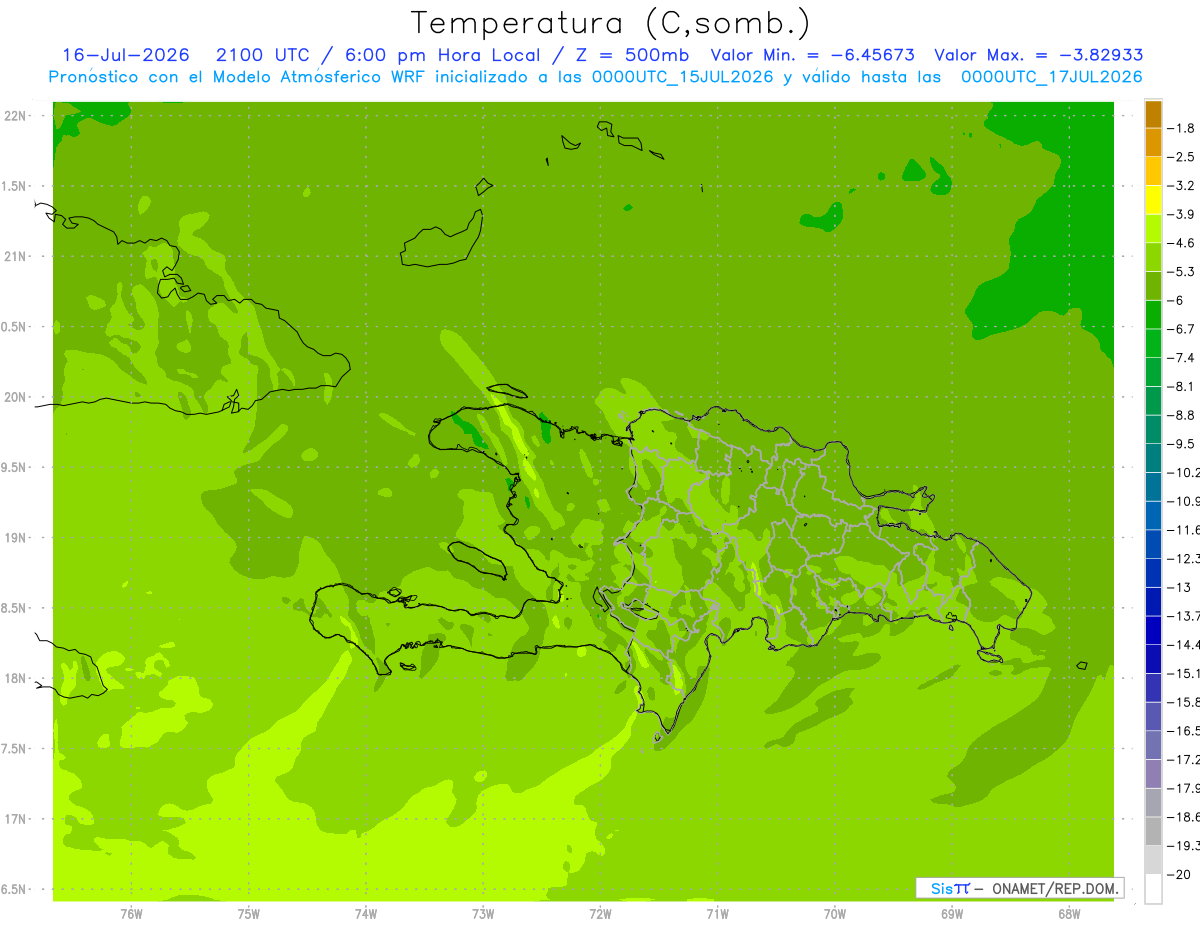Click the "-14.4" color scale value

(1183, 645)
